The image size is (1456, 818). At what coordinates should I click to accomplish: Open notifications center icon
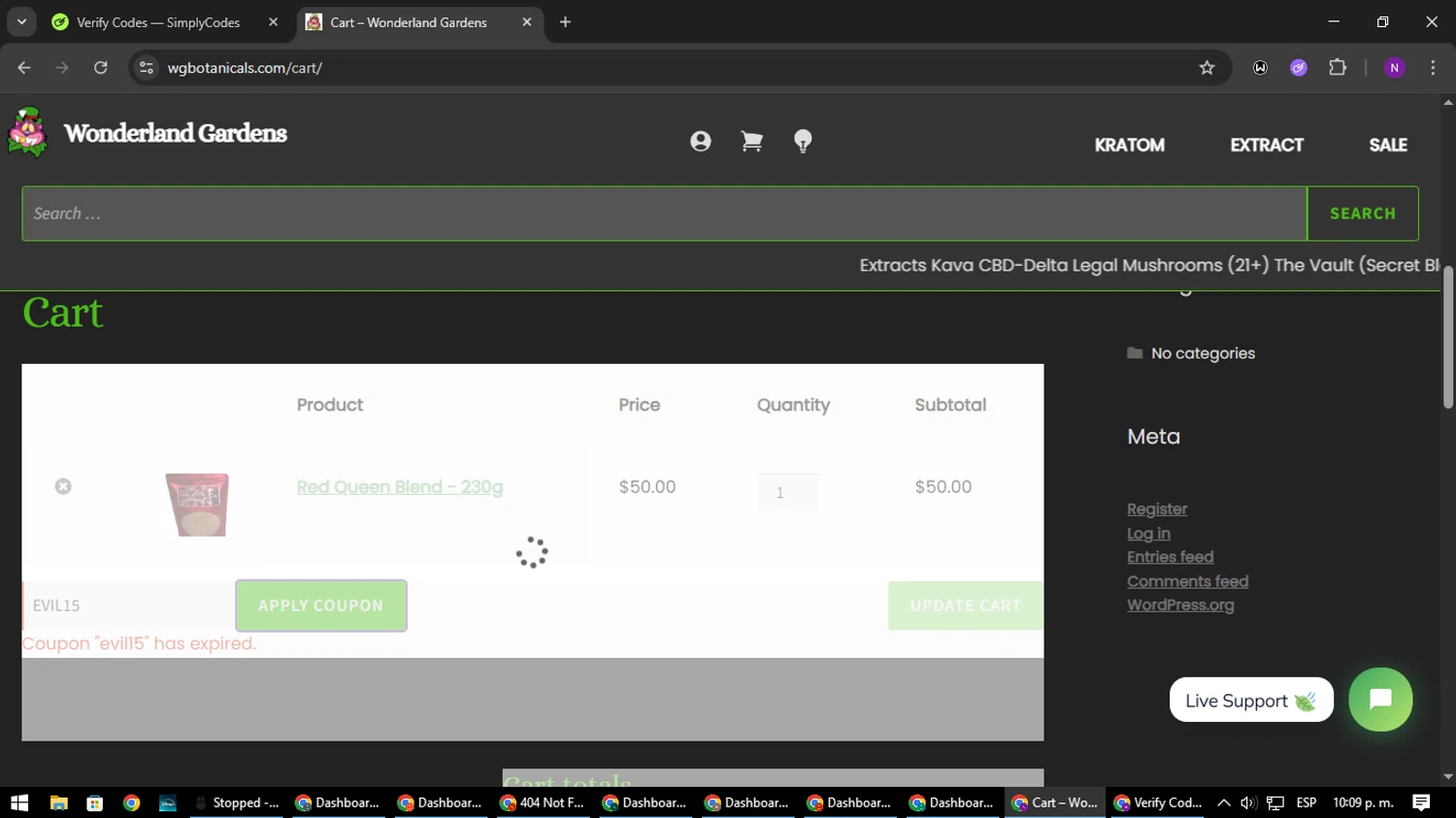tap(1421, 802)
